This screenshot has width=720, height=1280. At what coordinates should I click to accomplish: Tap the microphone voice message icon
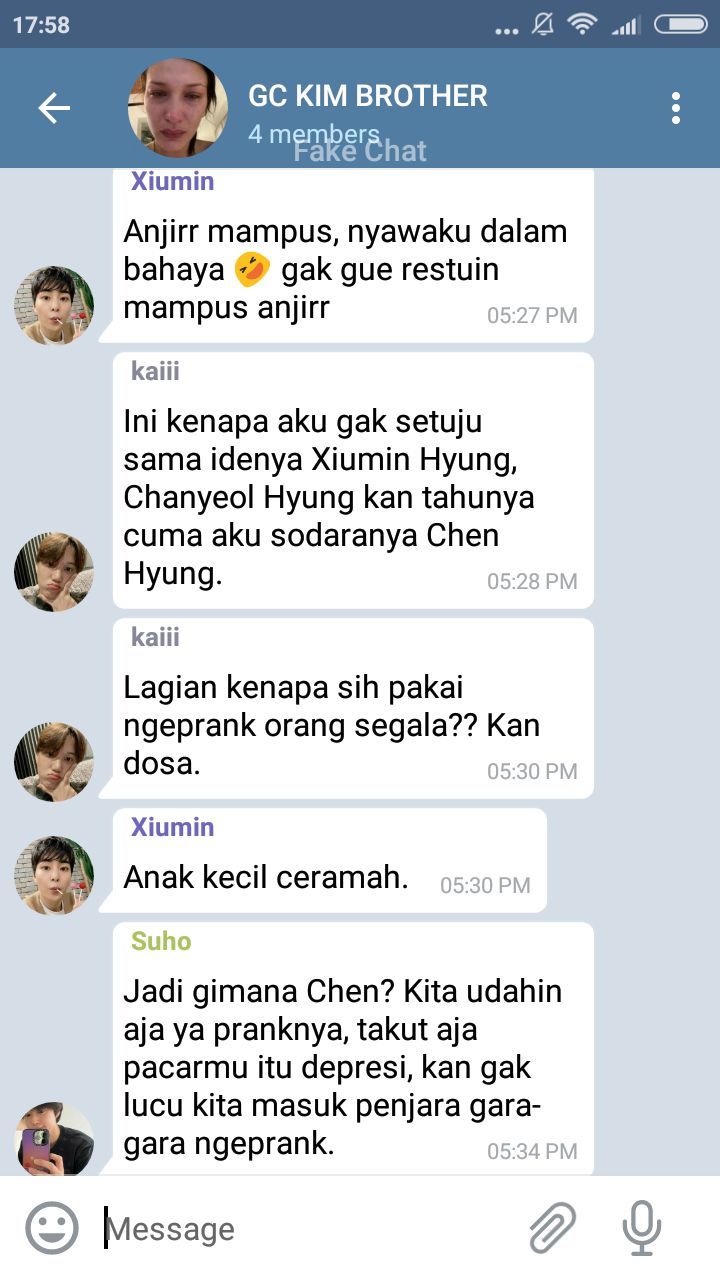point(641,1228)
